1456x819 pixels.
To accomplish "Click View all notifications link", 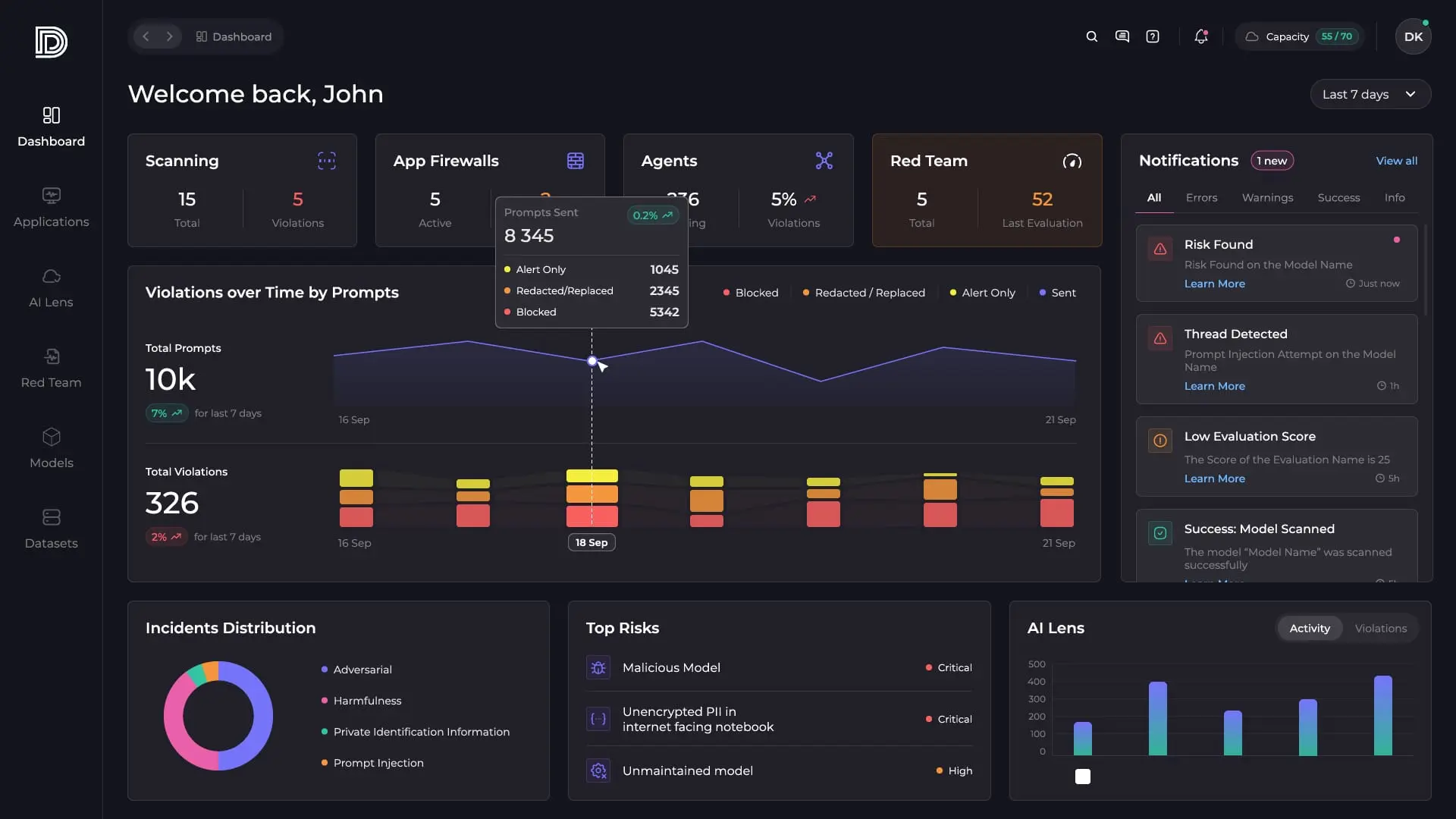I will [1396, 161].
